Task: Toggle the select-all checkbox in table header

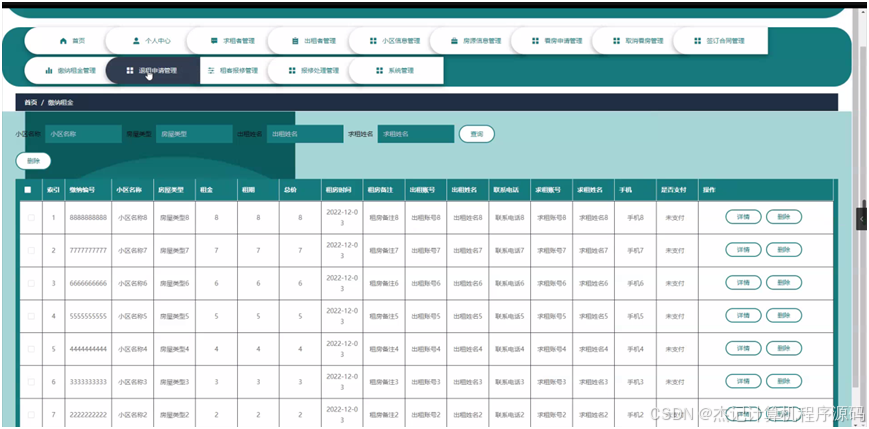Action: click(x=28, y=190)
